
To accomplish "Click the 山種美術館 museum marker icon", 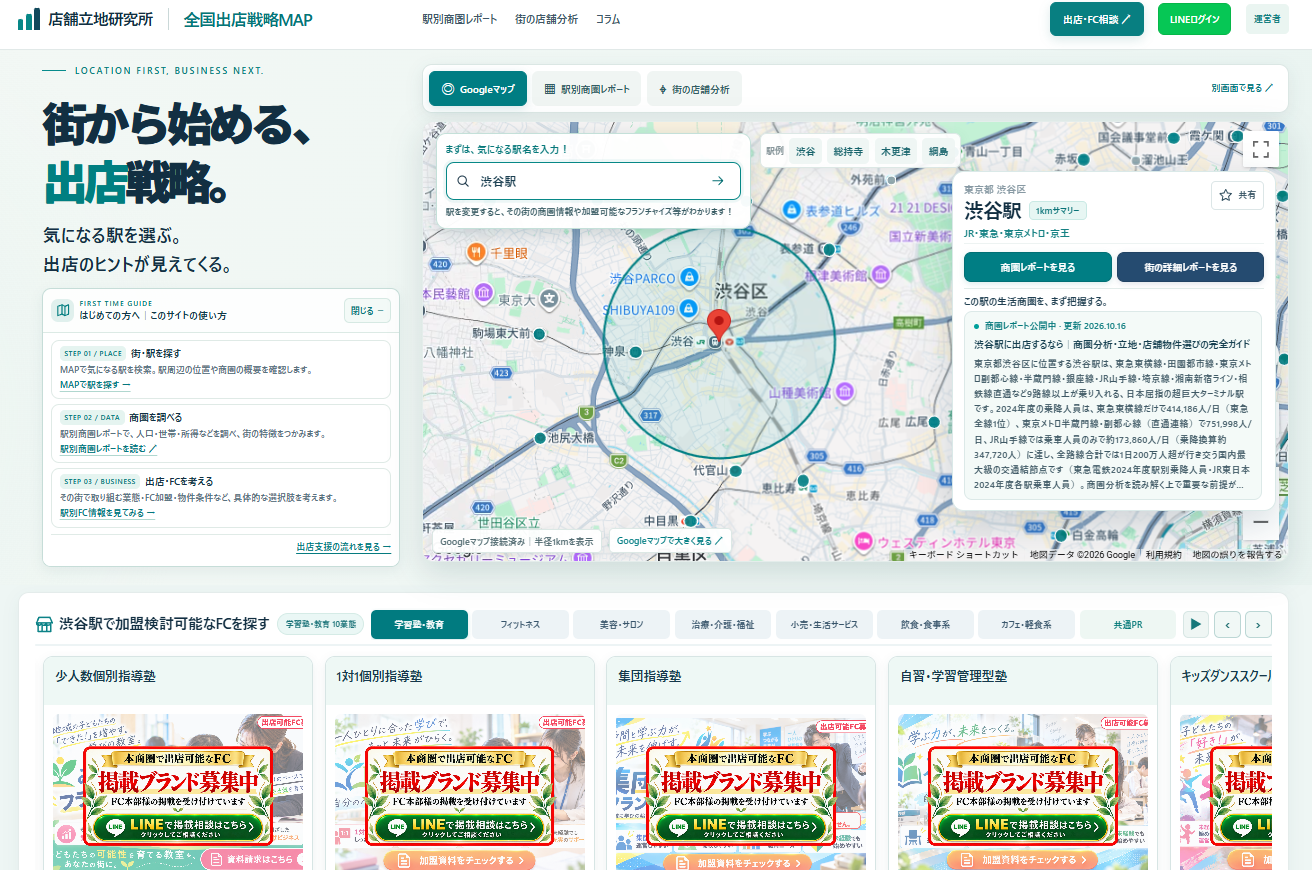I will pyautogui.click(x=845, y=391).
